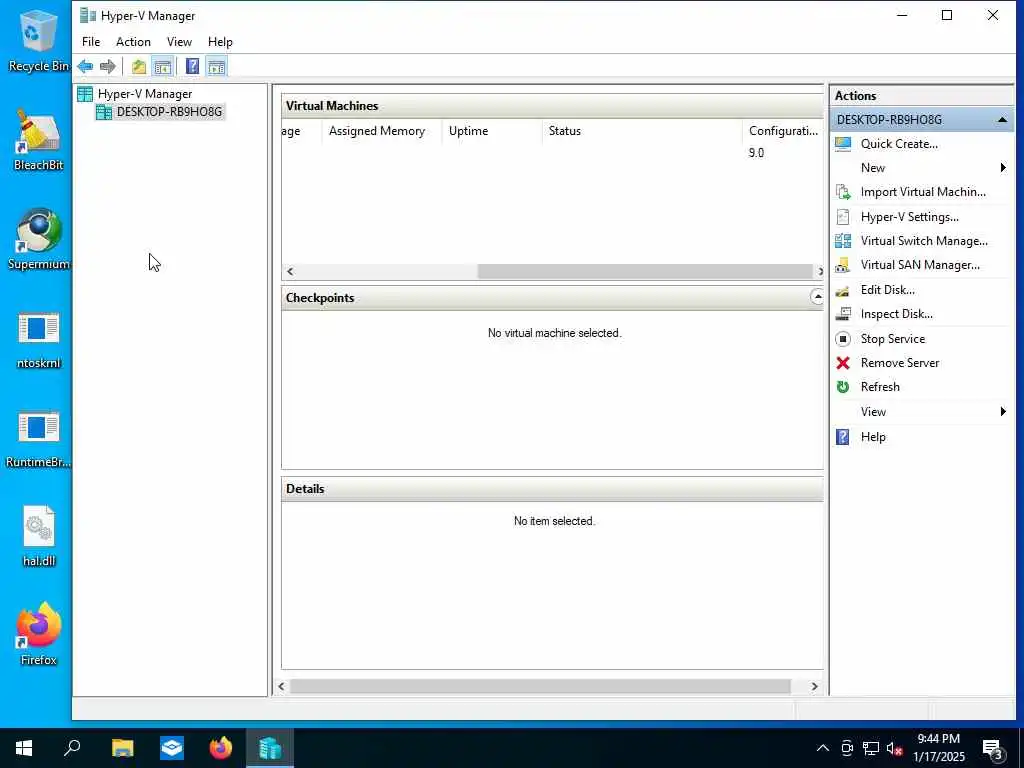Viewport: 1024px width, 768px height.
Task: Open Virtual Switch Manager... action
Action: point(923,241)
